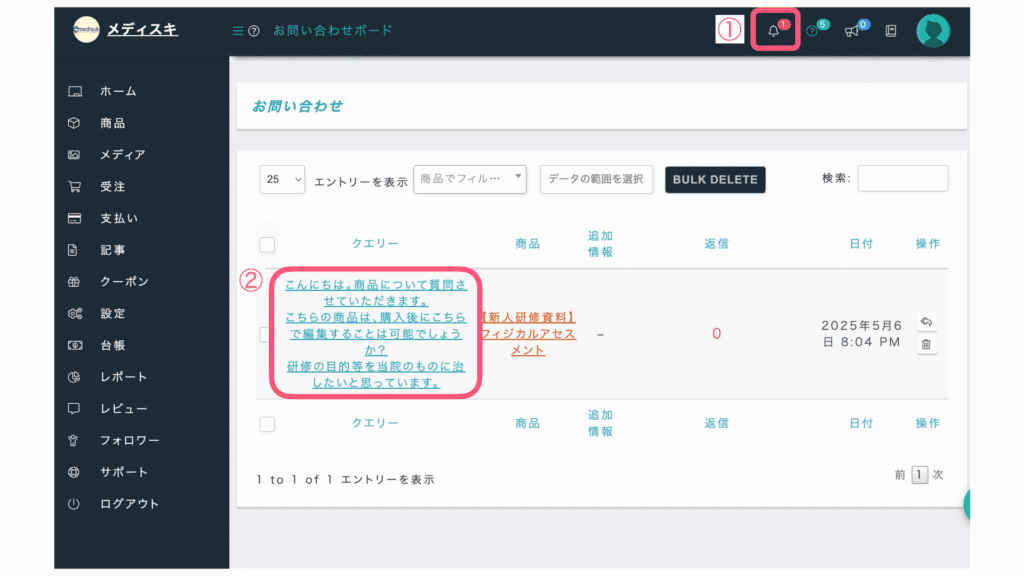The width and height of the screenshot is (1024, 576).
Task: Open the megaphone announcements icon
Action: [852, 31]
